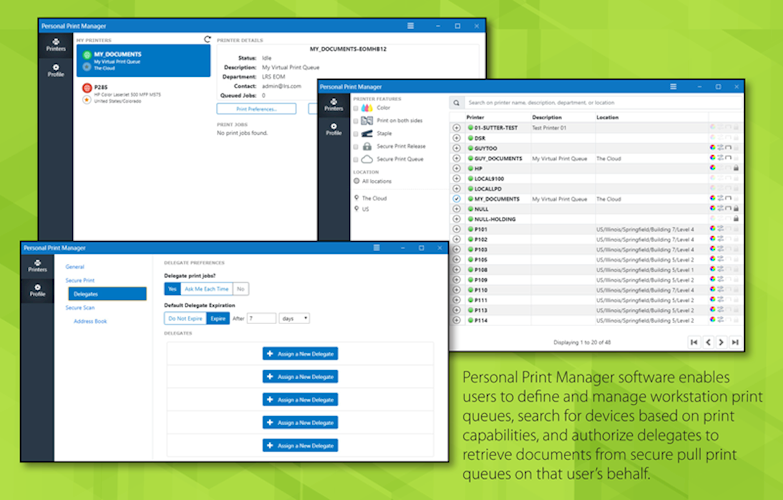
Task: Click the printer search text field
Action: click(603, 103)
